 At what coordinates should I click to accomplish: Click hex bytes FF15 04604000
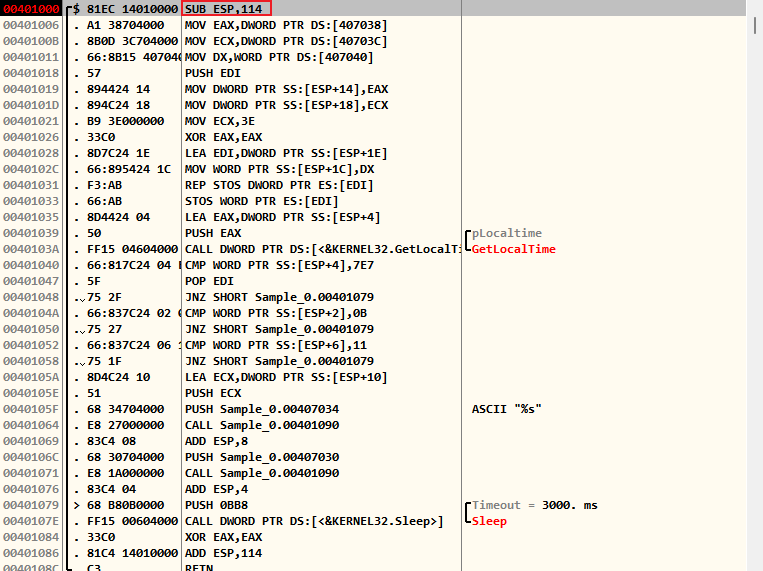coord(132,249)
